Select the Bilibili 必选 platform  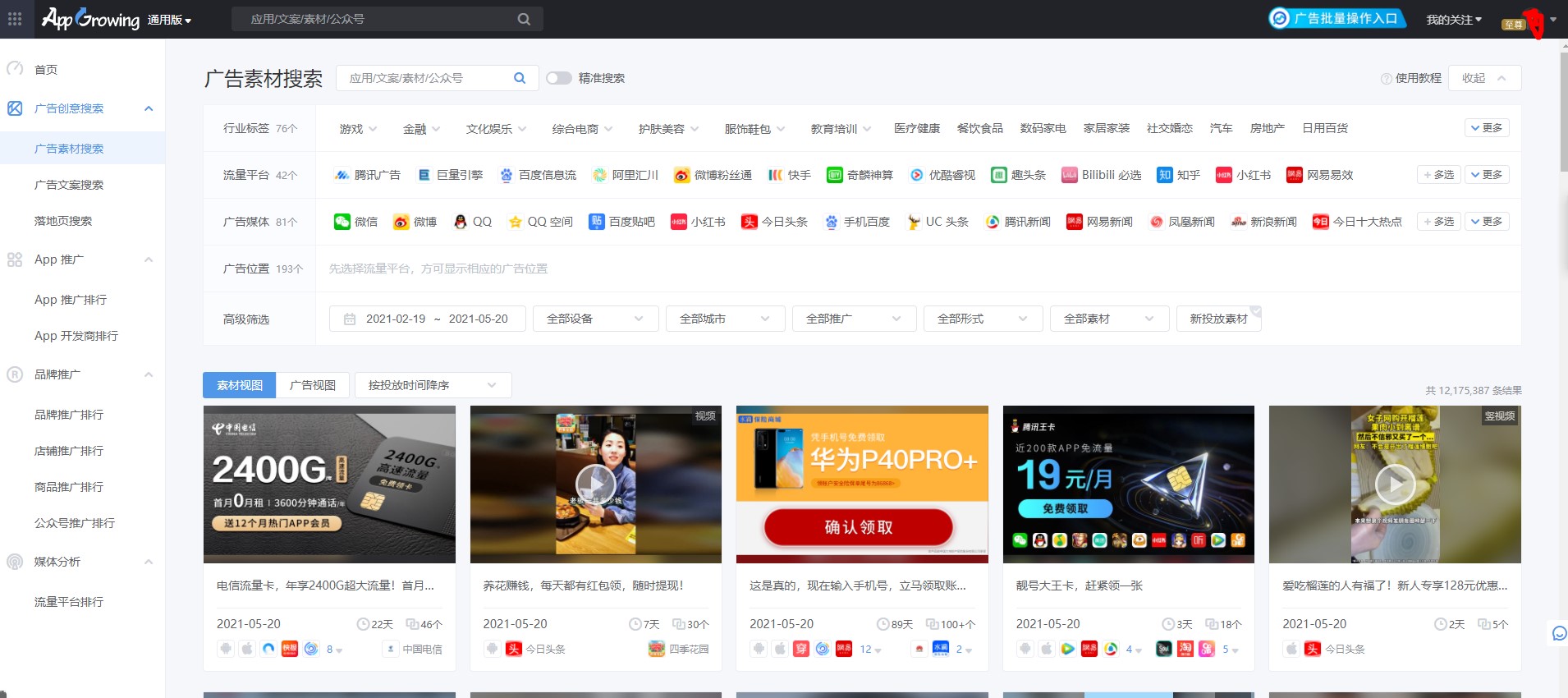[1102, 175]
